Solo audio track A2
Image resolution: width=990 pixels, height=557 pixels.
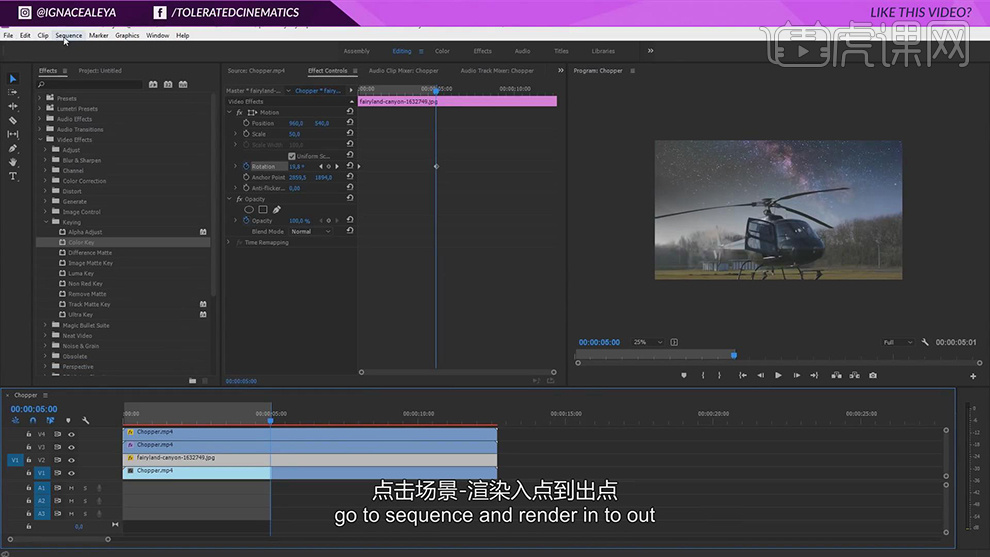(x=85, y=501)
